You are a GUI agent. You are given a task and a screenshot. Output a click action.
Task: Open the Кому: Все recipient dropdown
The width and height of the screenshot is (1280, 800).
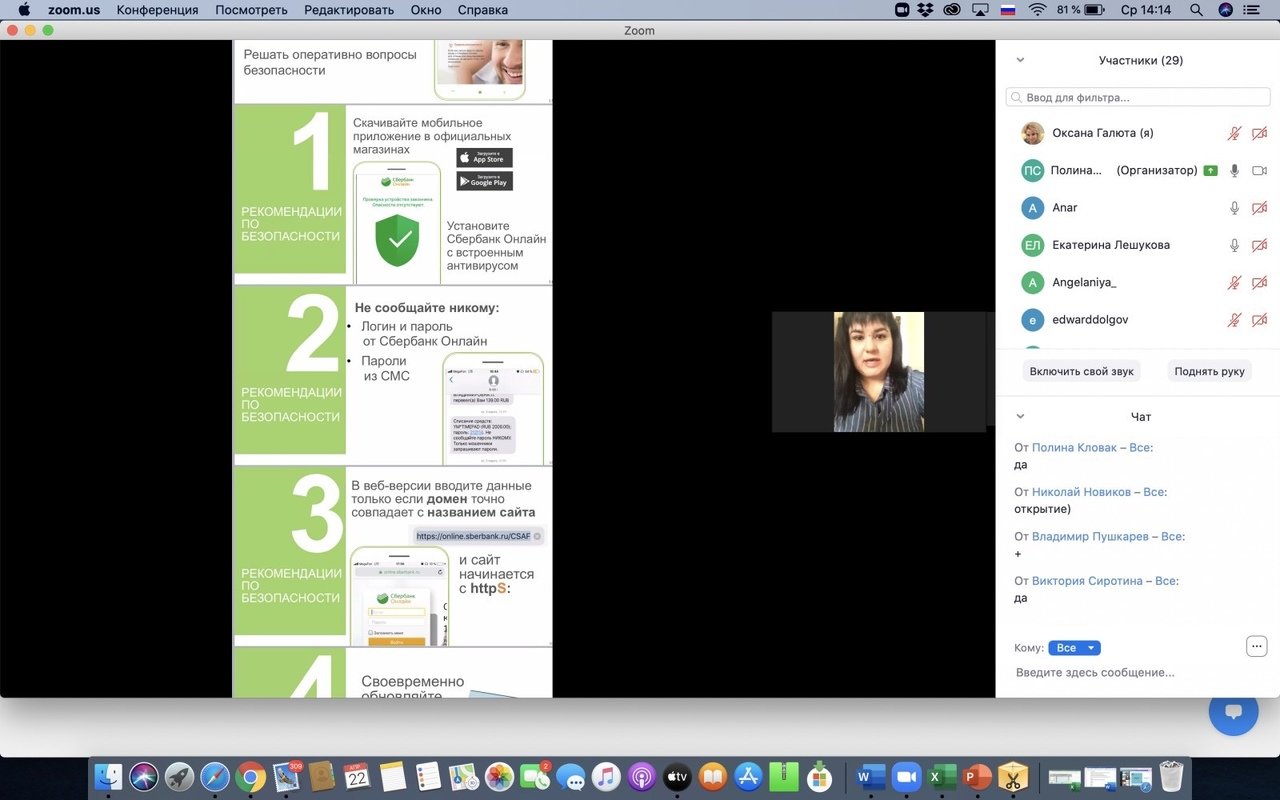click(x=1074, y=648)
